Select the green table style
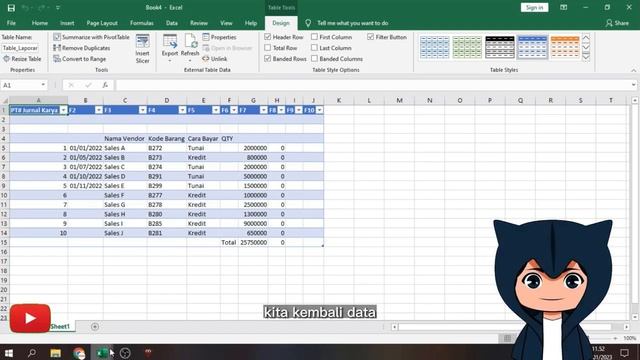The image size is (640, 360). [467, 47]
